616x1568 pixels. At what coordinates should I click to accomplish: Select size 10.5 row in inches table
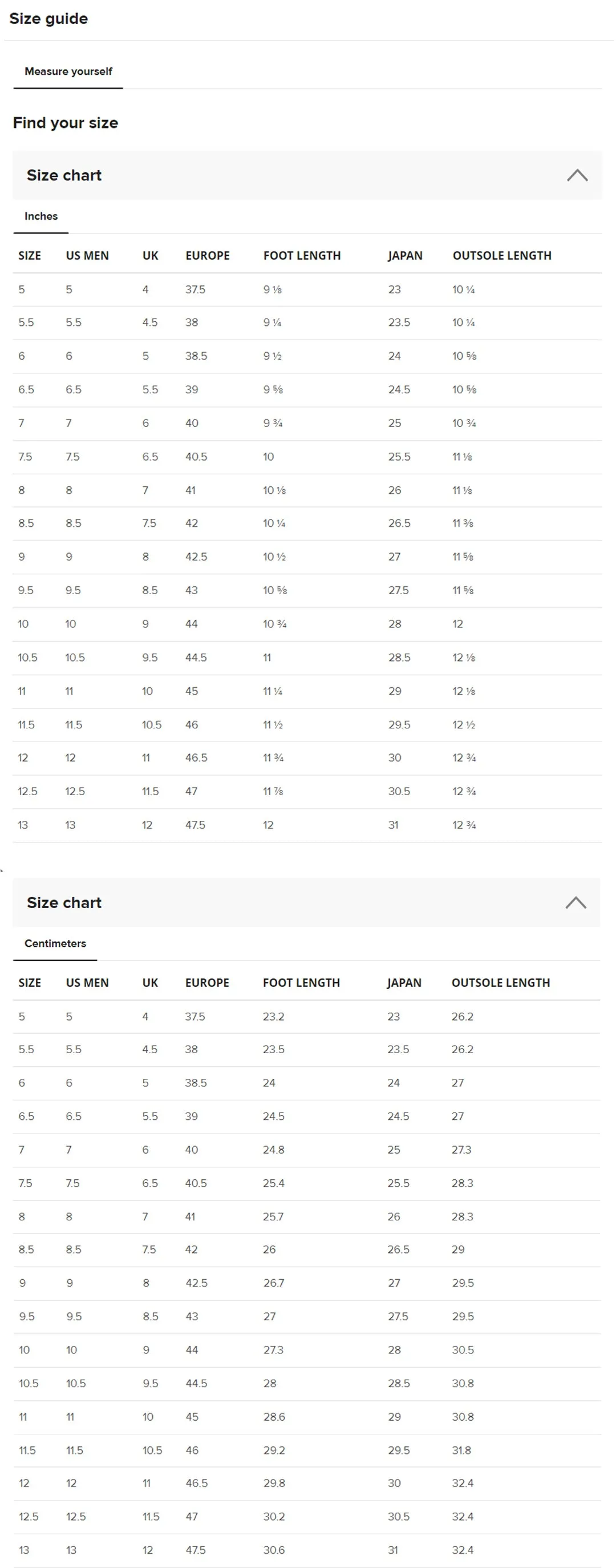(307, 658)
